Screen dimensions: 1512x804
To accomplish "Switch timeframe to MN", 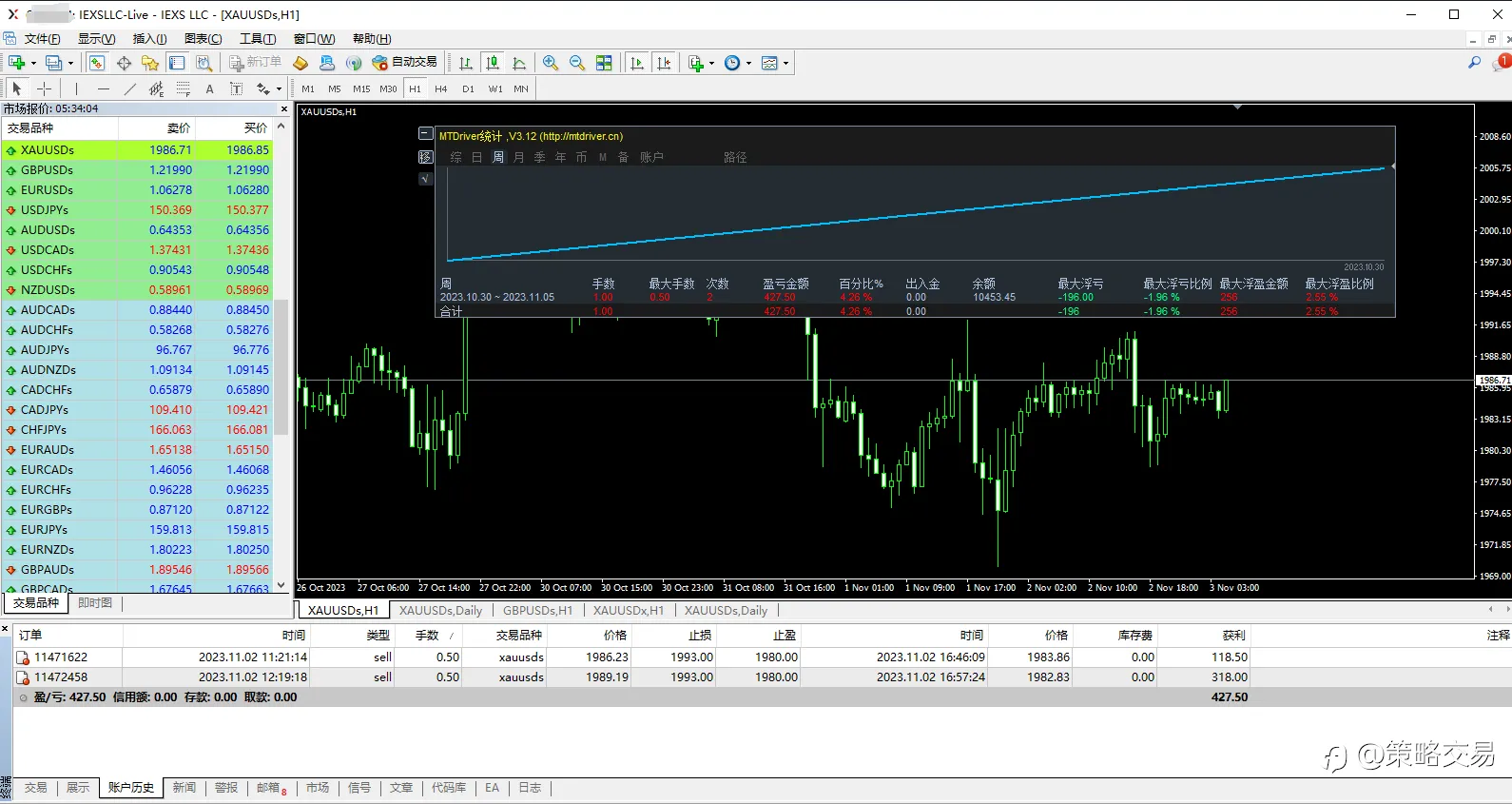I will pos(521,88).
